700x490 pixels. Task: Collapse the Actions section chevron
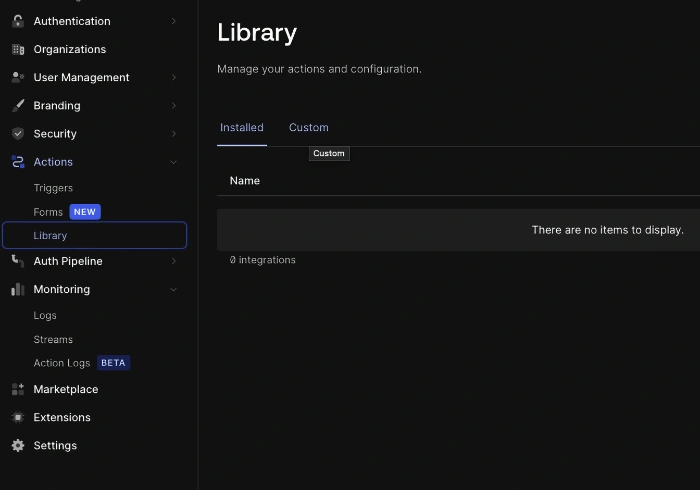tap(173, 162)
